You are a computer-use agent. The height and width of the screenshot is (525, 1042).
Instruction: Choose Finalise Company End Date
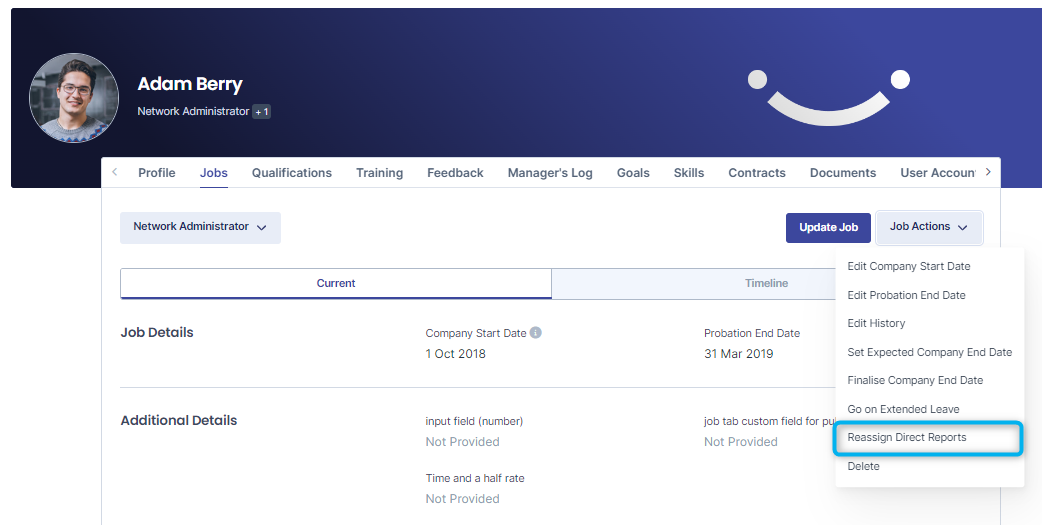[x=915, y=380]
